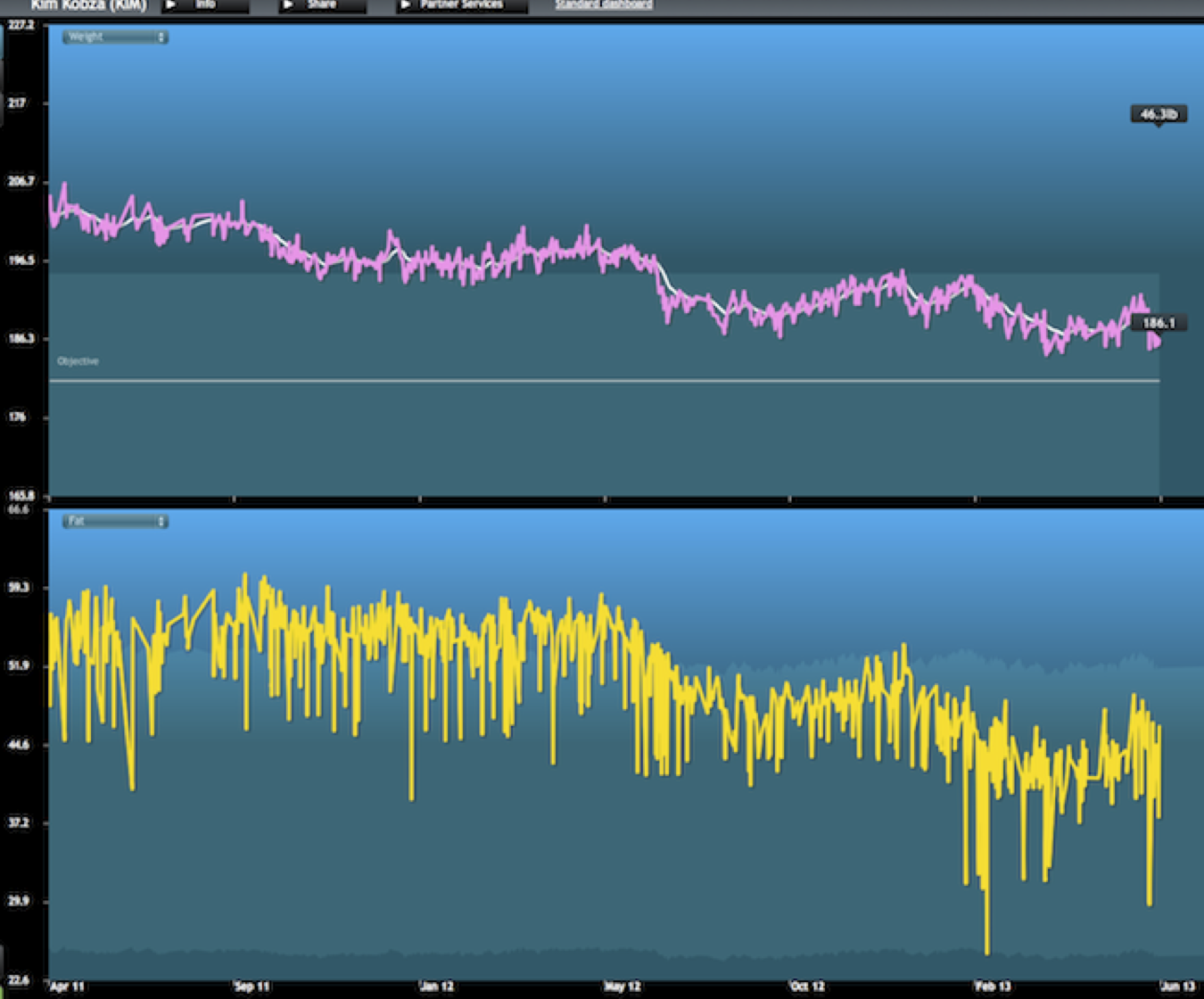Open the Fat metric dropdown
Screen dimensions: 1204x999
point(115,521)
